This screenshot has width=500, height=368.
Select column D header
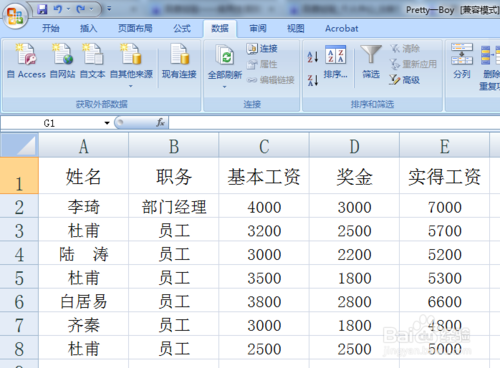(354, 146)
